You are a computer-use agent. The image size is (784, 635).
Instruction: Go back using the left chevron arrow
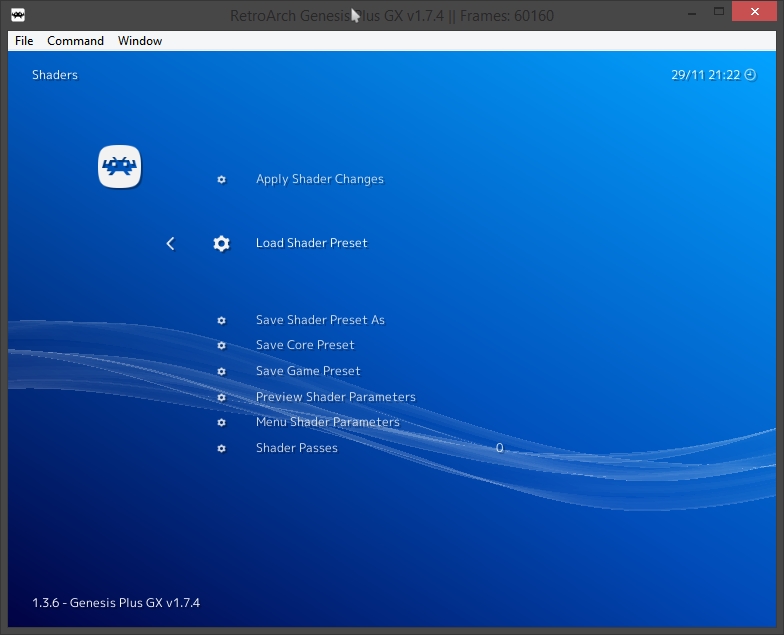170,244
